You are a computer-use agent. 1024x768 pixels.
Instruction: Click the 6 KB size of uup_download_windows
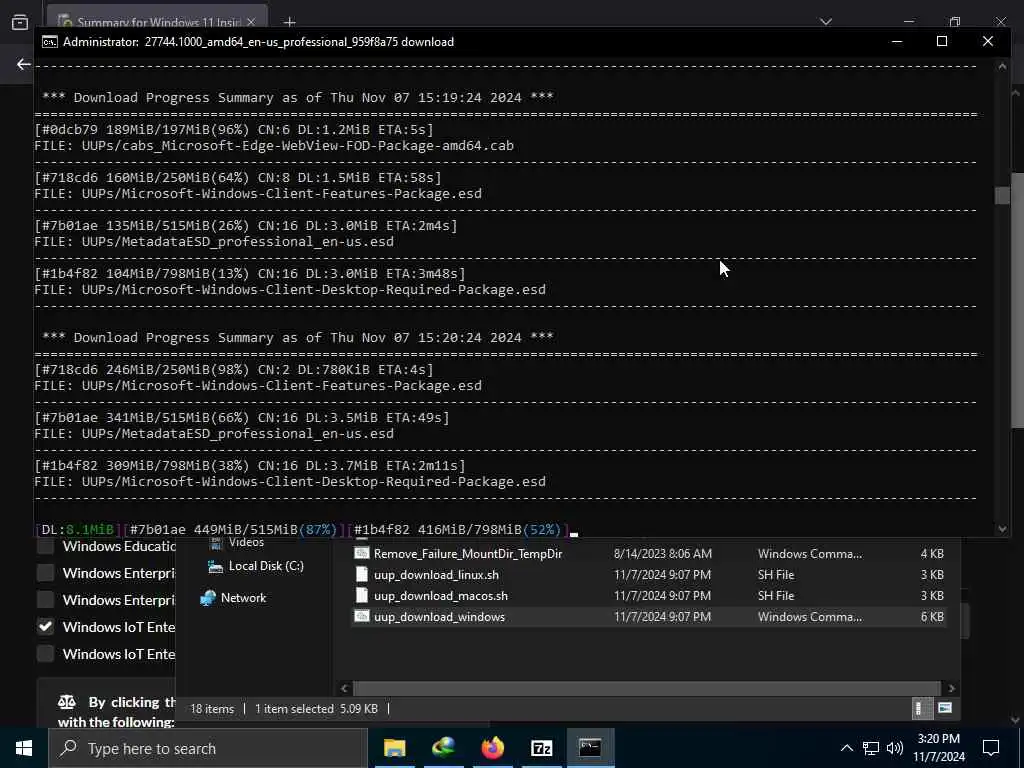coord(932,616)
